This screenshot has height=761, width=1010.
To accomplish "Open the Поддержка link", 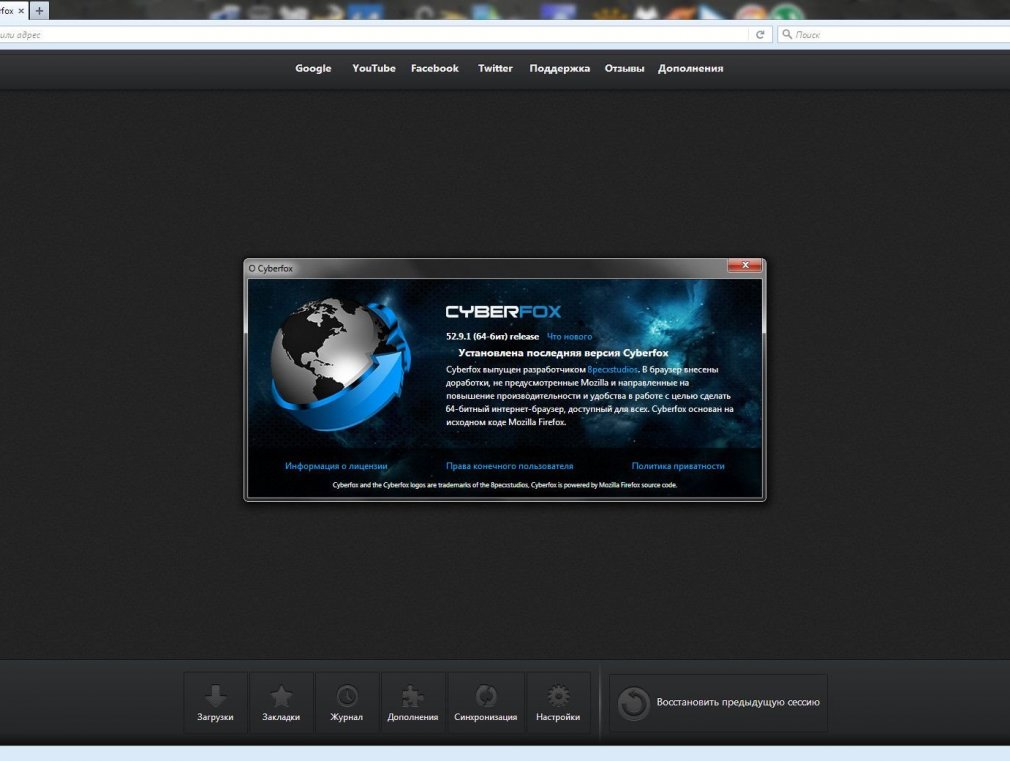I will [x=560, y=68].
